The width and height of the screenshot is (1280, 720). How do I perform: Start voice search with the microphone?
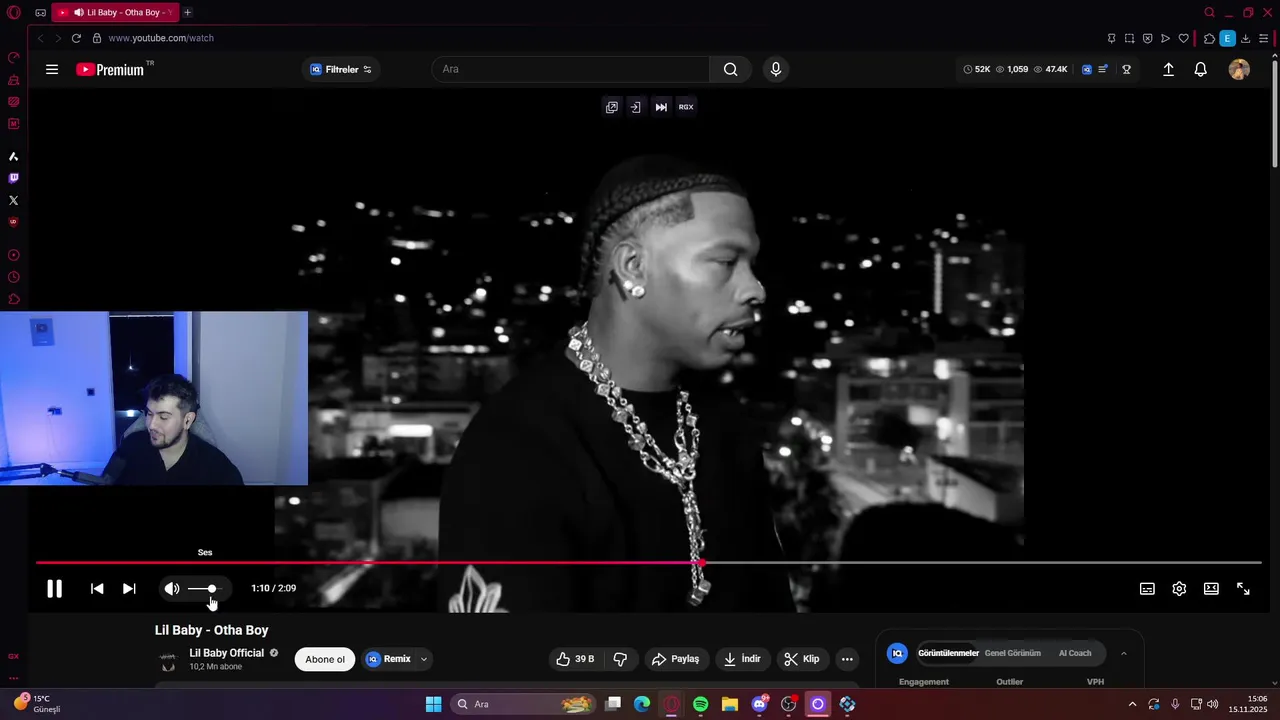point(775,69)
